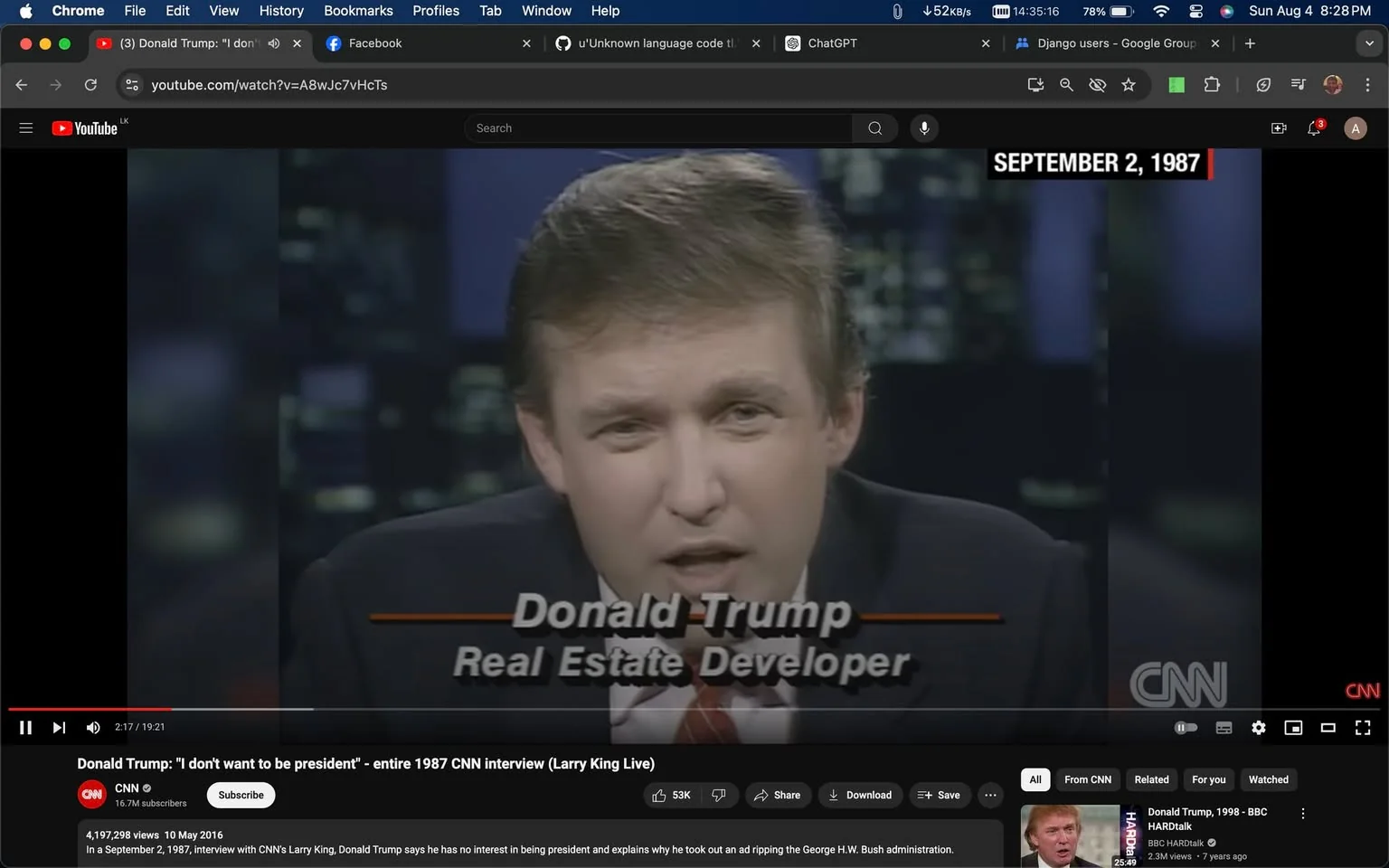Go to YouTube home via logo
The width and height of the screenshot is (1389, 868).
point(85,128)
